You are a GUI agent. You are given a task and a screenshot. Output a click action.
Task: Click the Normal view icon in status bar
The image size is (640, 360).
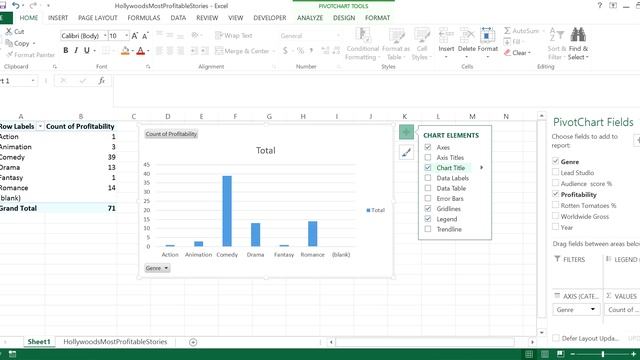click(529, 354)
